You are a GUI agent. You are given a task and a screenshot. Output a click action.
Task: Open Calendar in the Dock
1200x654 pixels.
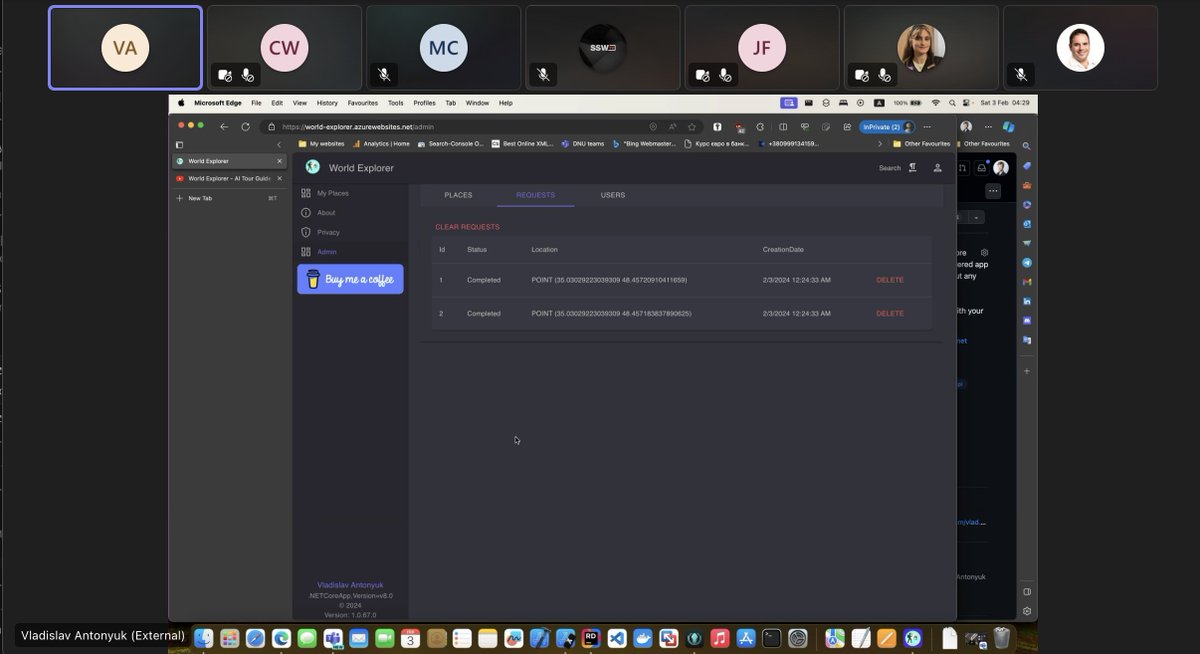[x=411, y=638]
